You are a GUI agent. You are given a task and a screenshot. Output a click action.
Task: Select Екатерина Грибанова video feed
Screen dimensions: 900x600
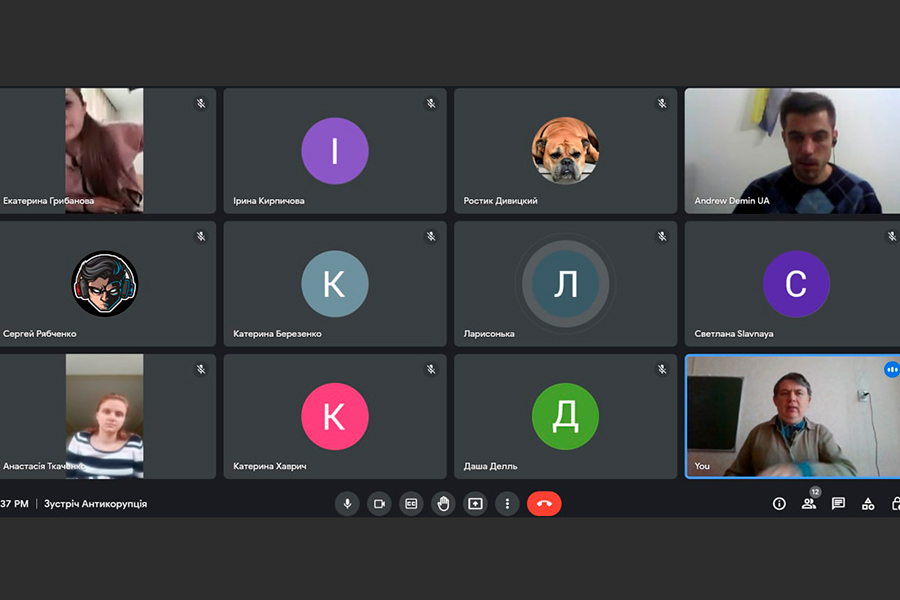tap(104, 150)
